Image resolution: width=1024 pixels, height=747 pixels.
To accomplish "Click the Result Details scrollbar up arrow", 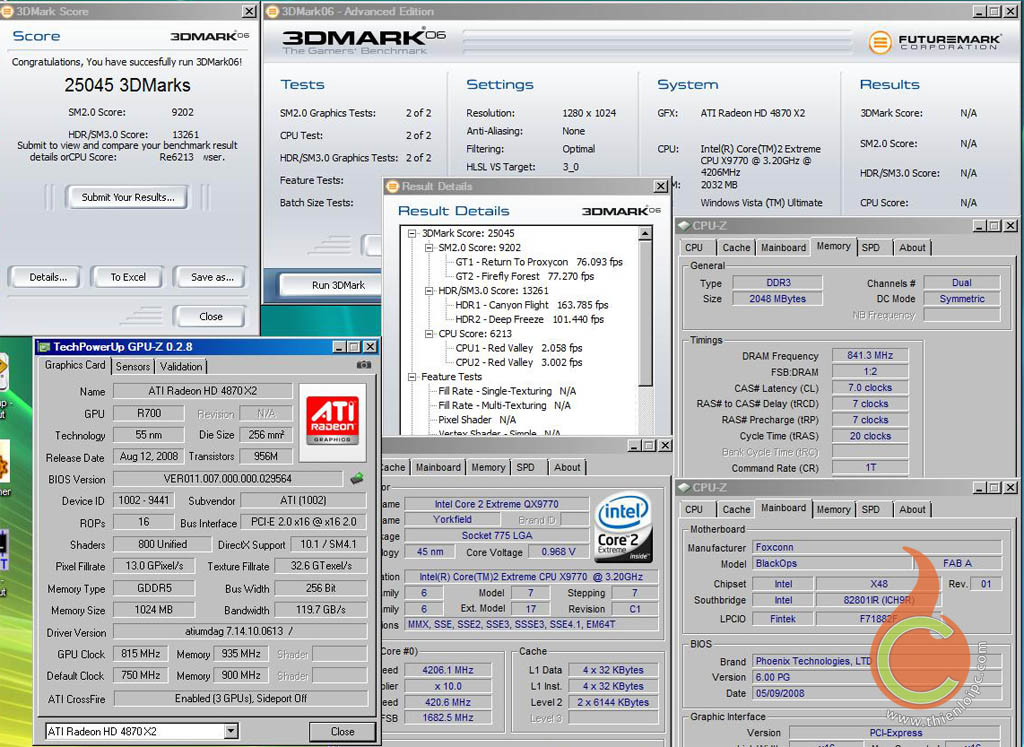I will click(645, 233).
